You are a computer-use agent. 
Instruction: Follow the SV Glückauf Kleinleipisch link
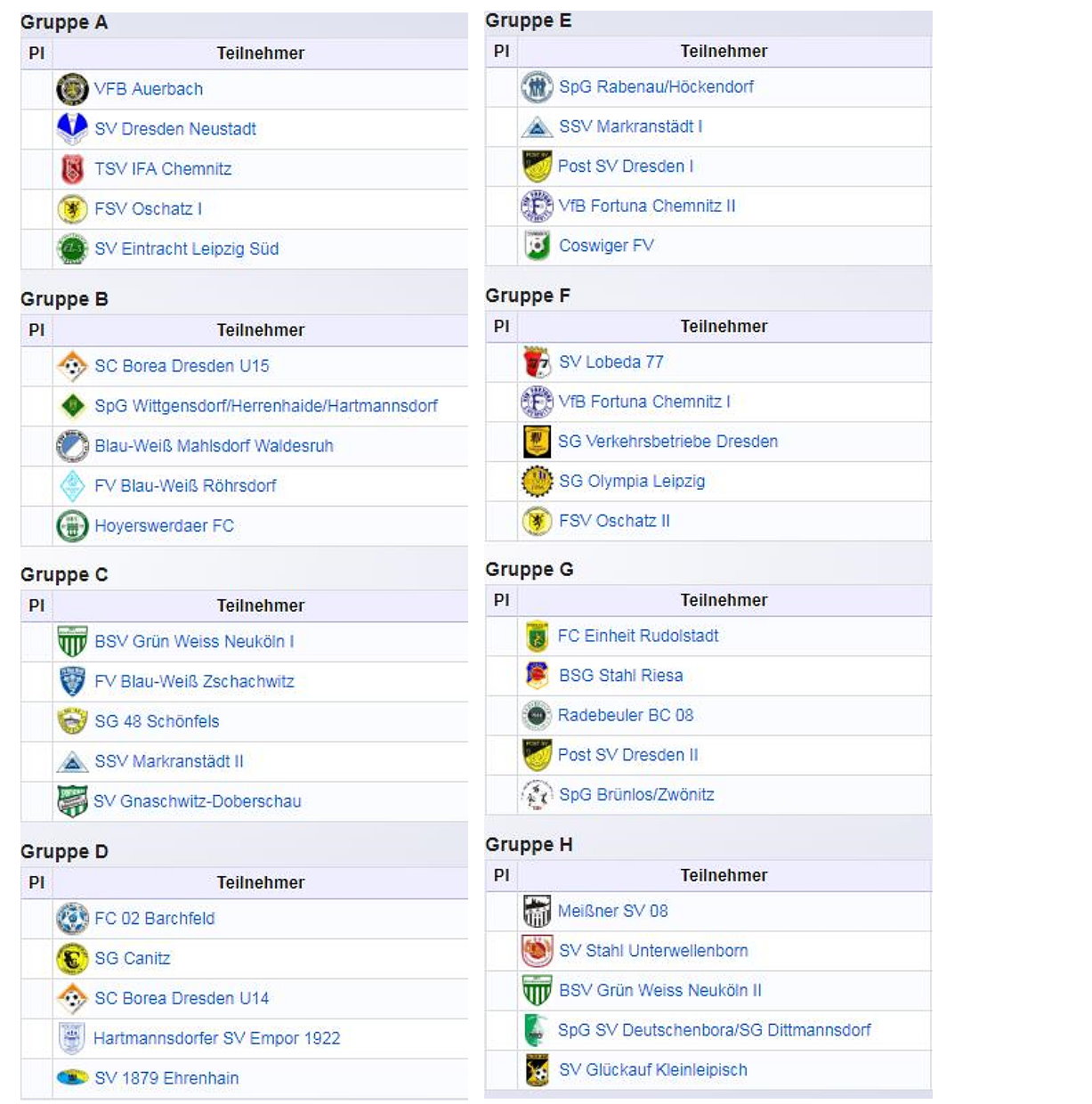(x=652, y=1070)
